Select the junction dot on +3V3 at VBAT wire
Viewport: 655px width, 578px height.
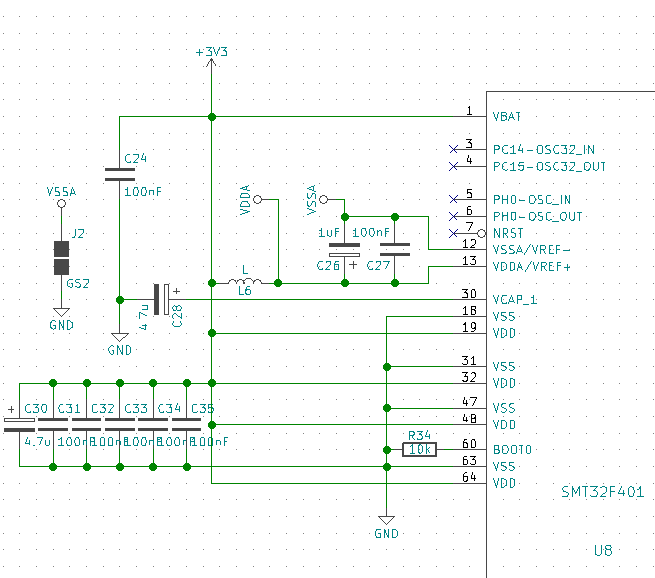pos(212,117)
